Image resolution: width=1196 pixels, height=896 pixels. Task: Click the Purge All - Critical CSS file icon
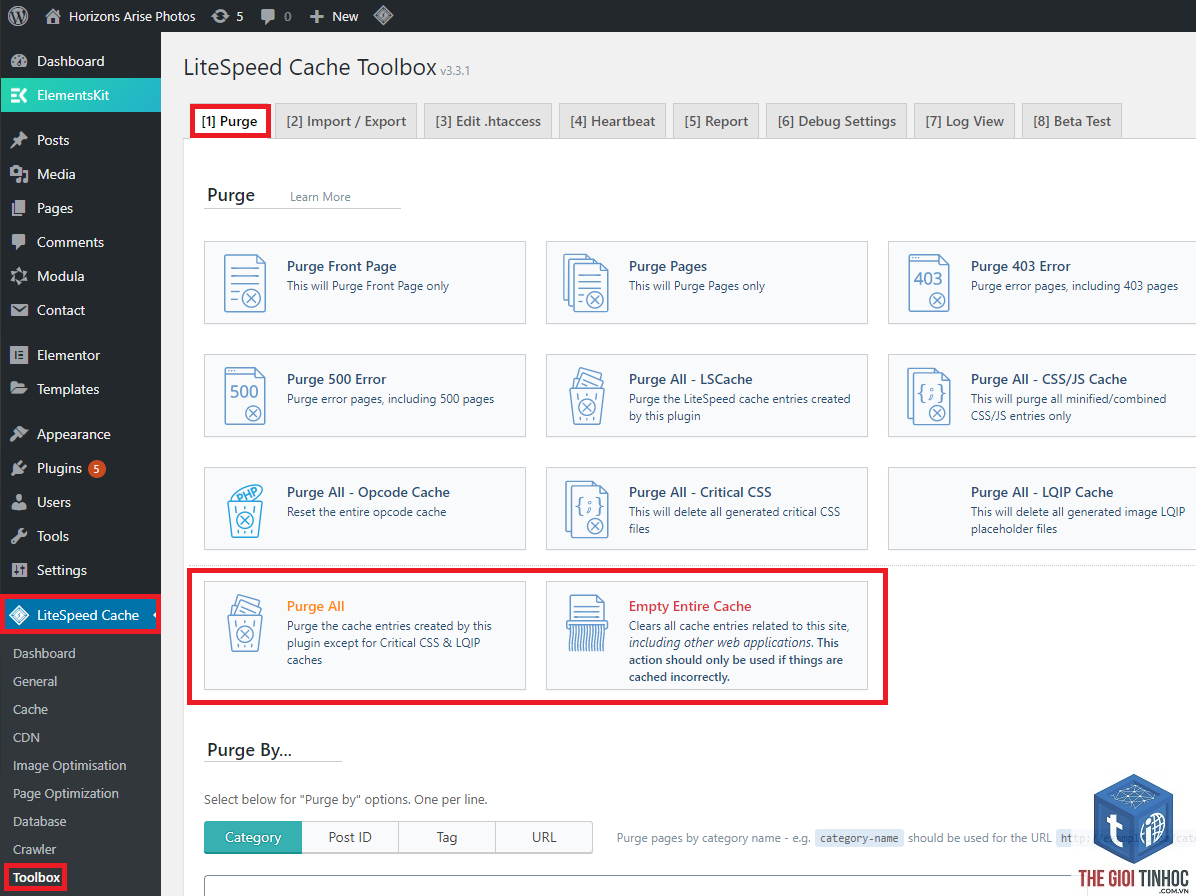tap(587, 509)
